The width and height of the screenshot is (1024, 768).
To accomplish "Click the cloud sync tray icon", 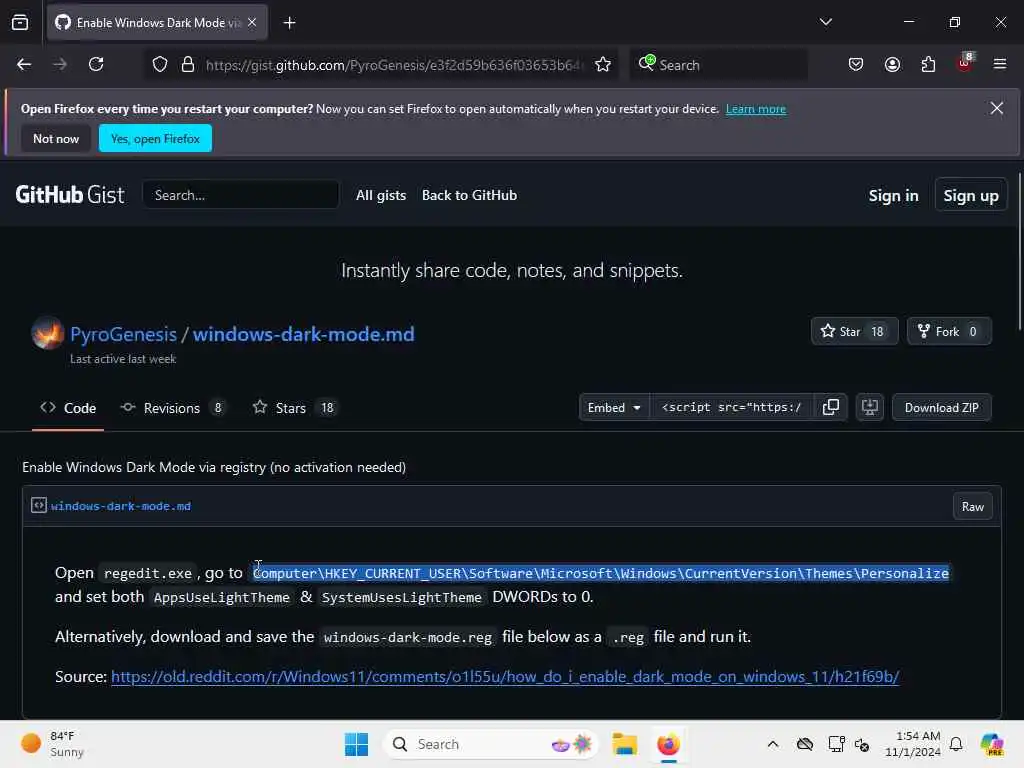I will click(x=805, y=744).
